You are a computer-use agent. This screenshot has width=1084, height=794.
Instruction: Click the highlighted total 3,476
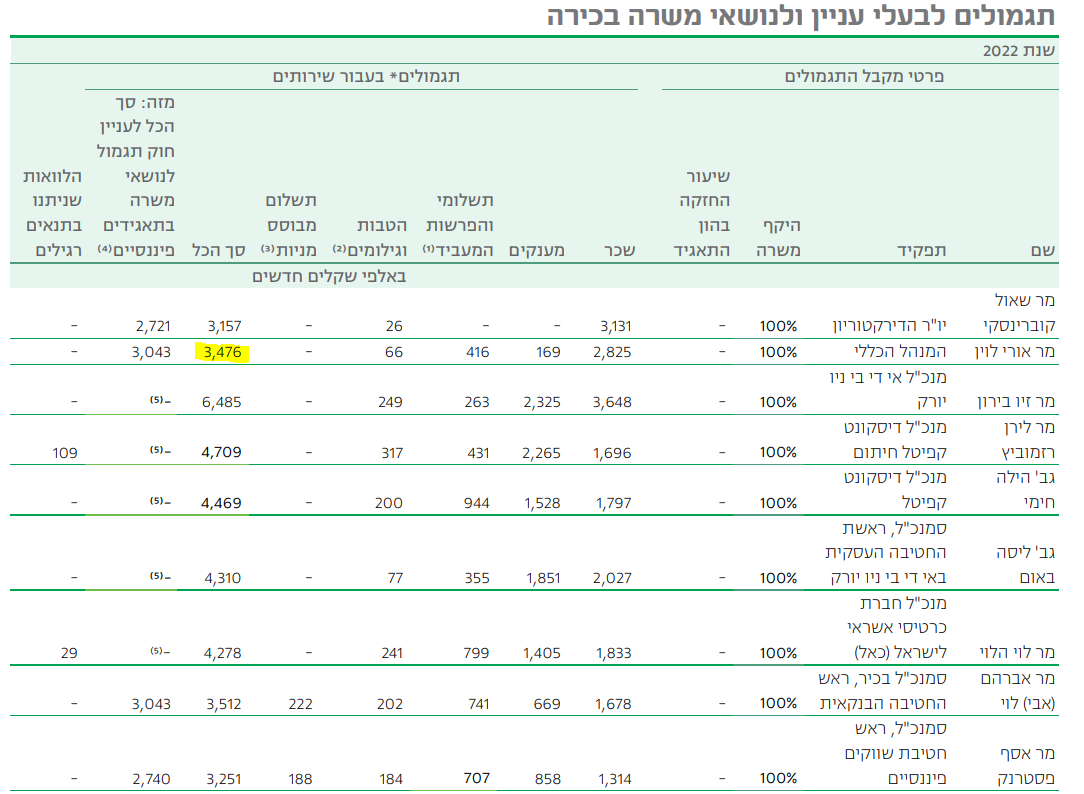click(223, 352)
